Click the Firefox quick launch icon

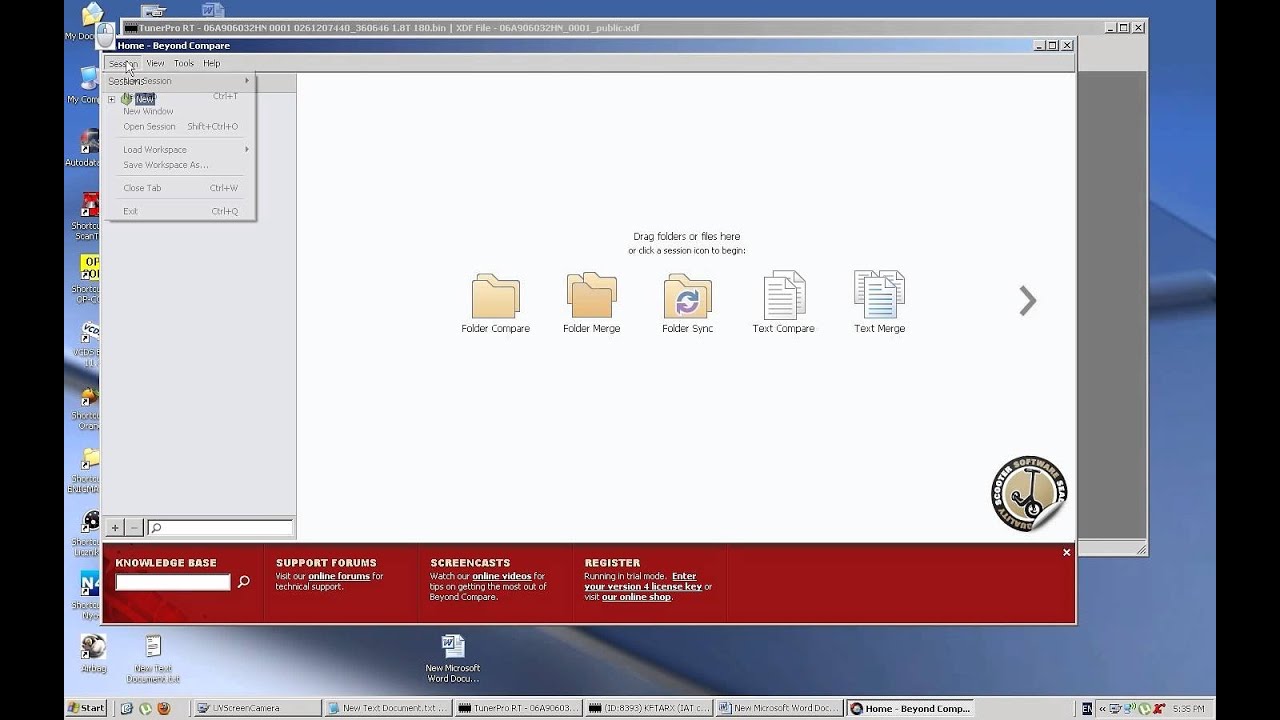[x=163, y=708]
